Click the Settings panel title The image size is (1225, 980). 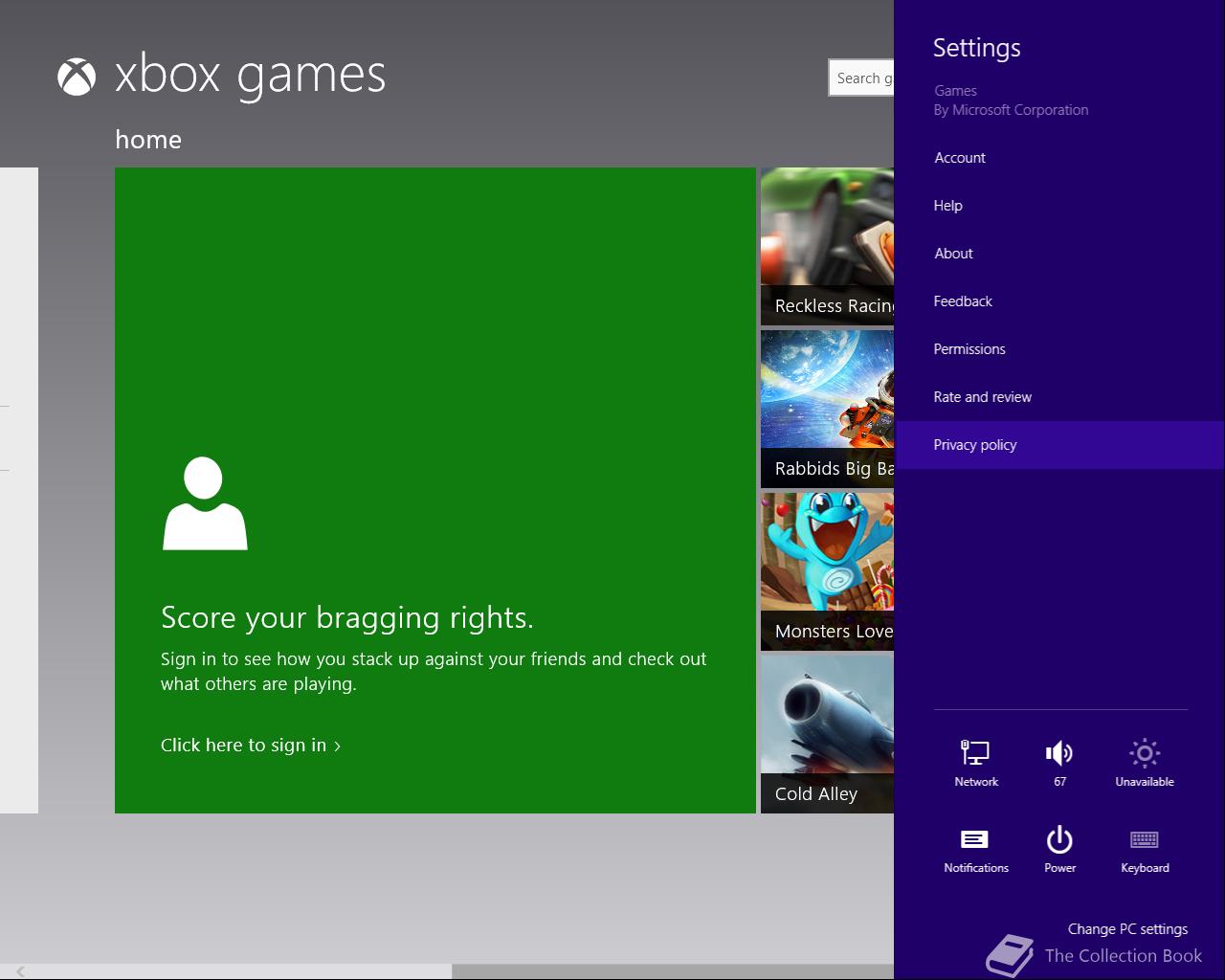tap(977, 48)
